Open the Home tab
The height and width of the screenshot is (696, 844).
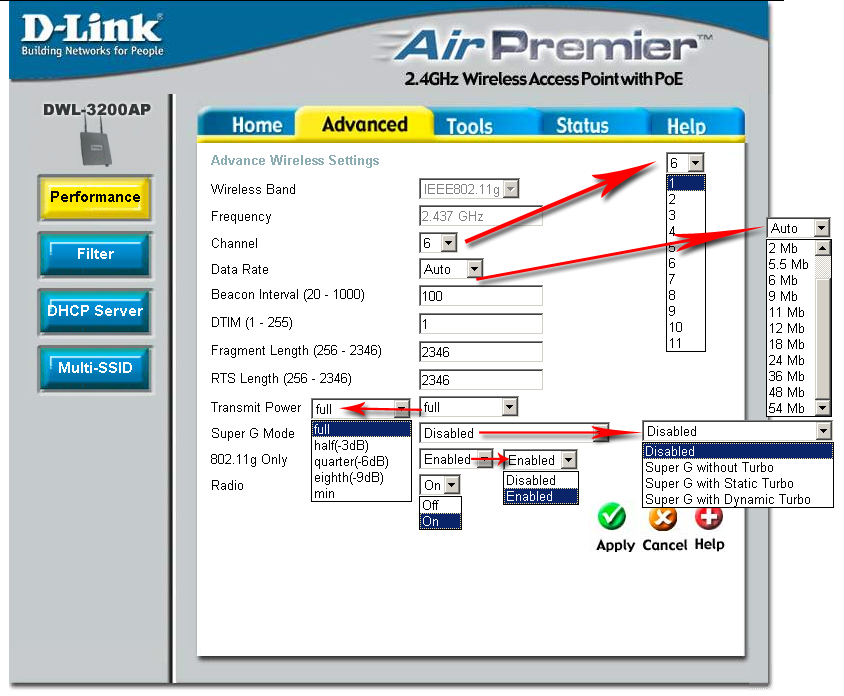click(257, 125)
